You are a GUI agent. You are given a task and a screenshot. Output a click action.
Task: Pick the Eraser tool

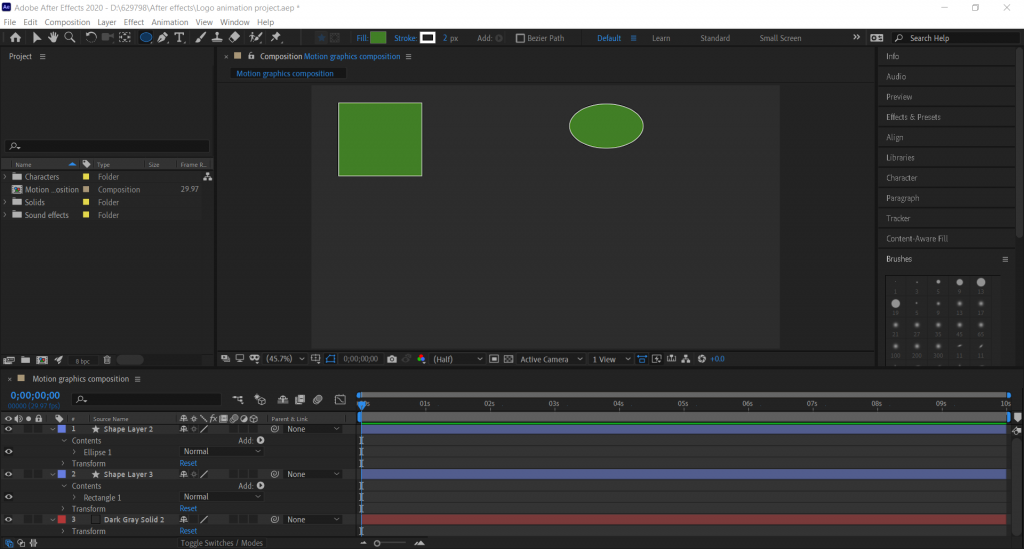click(234, 38)
